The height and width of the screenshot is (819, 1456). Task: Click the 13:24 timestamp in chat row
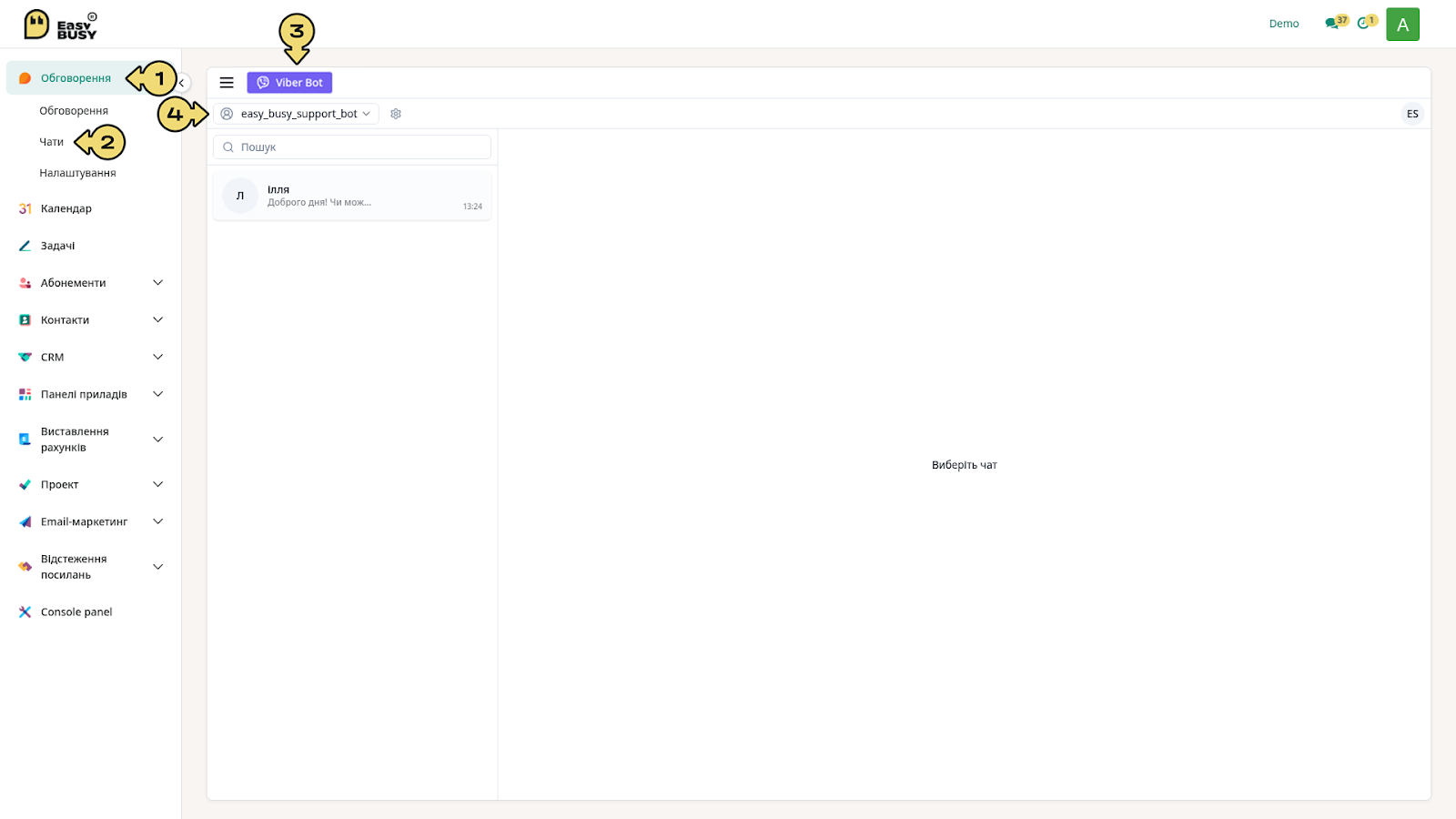tap(472, 207)
